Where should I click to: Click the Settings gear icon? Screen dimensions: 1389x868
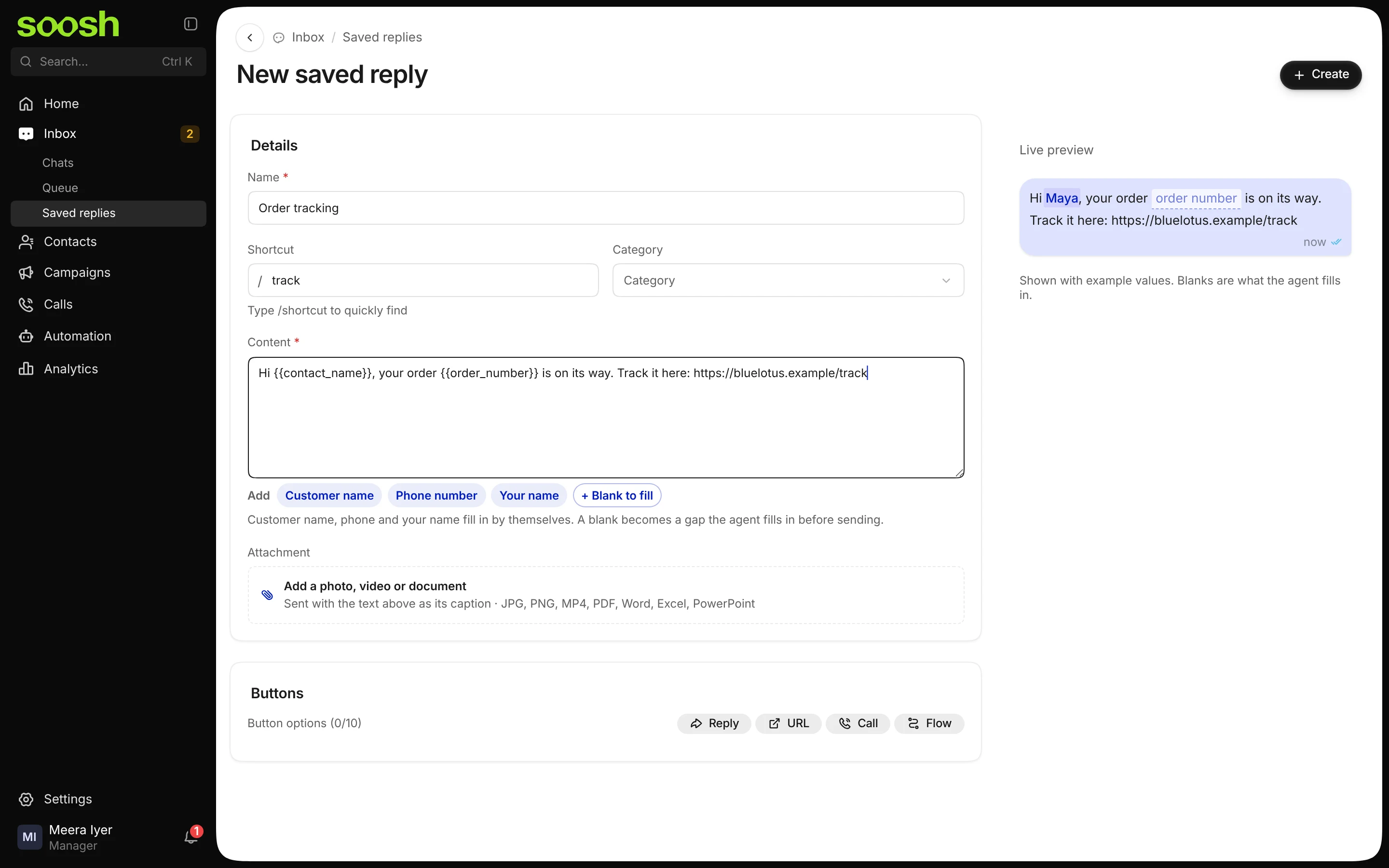coord(26,799)
